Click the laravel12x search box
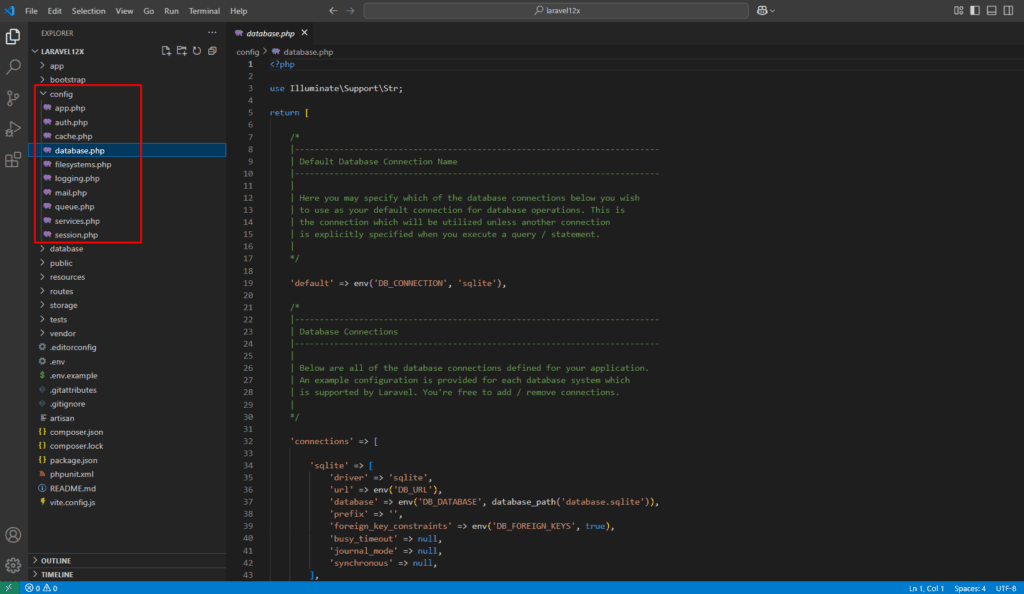This screenshot has width=1024, height=594. (555, 10)
